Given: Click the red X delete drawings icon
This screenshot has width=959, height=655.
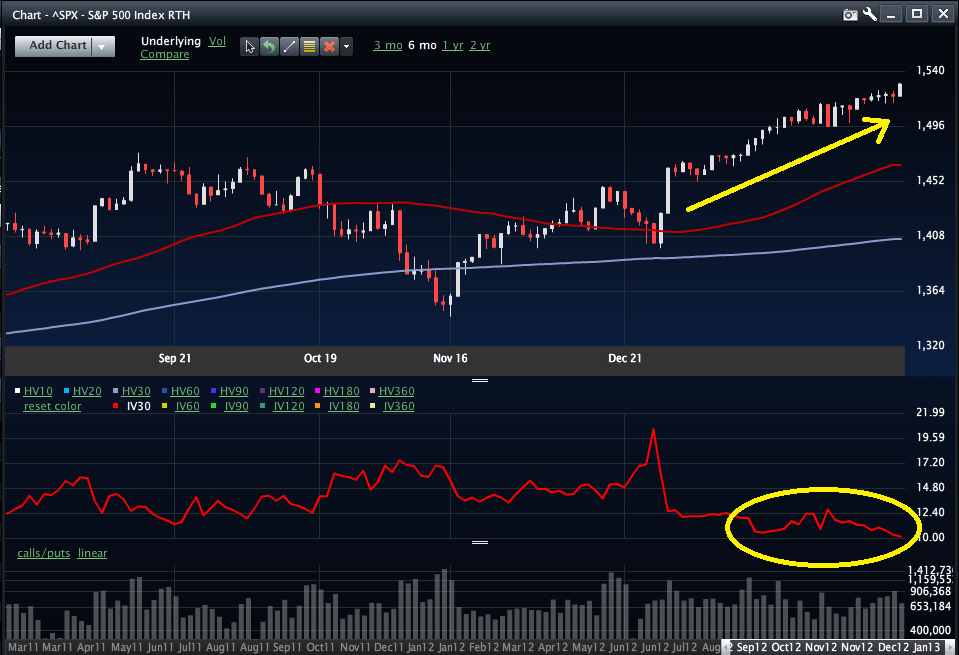Looking at the screenshot, I should [x=329, y=46].
